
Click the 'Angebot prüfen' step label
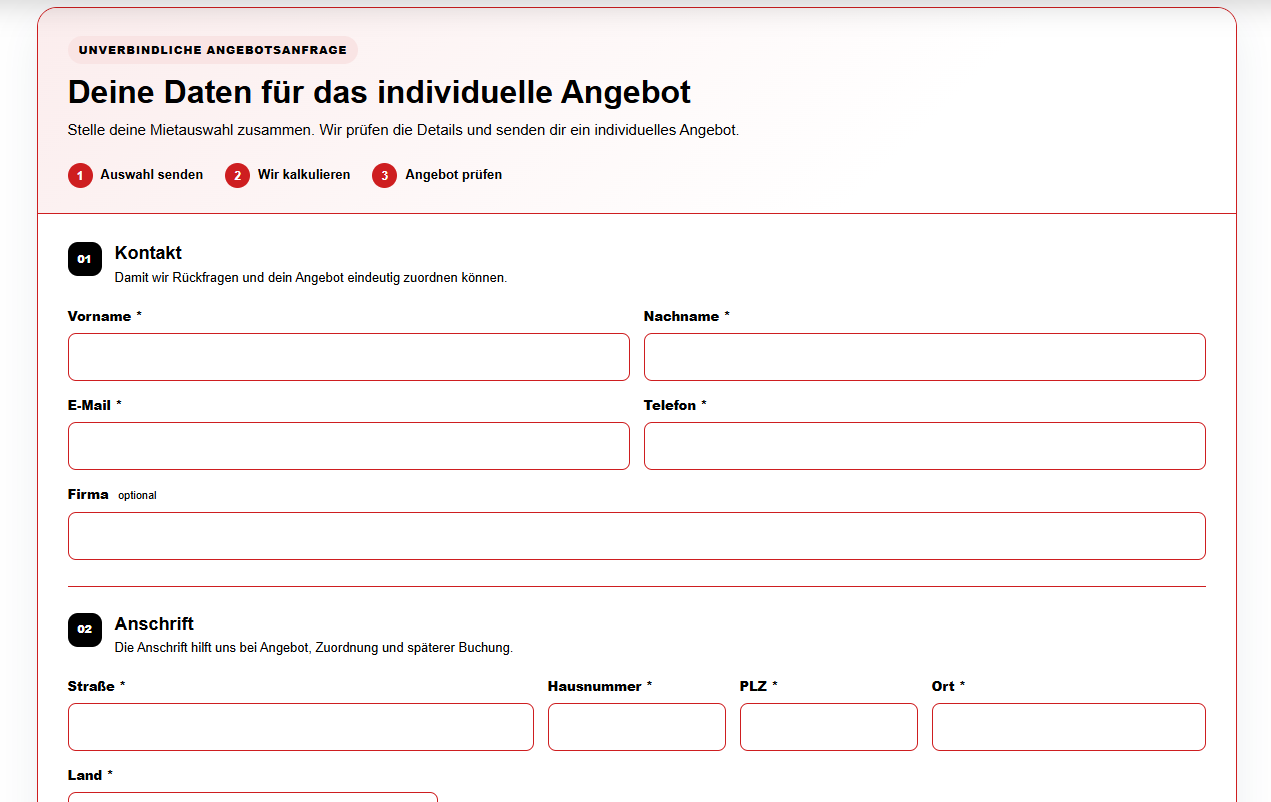[454, 175]
